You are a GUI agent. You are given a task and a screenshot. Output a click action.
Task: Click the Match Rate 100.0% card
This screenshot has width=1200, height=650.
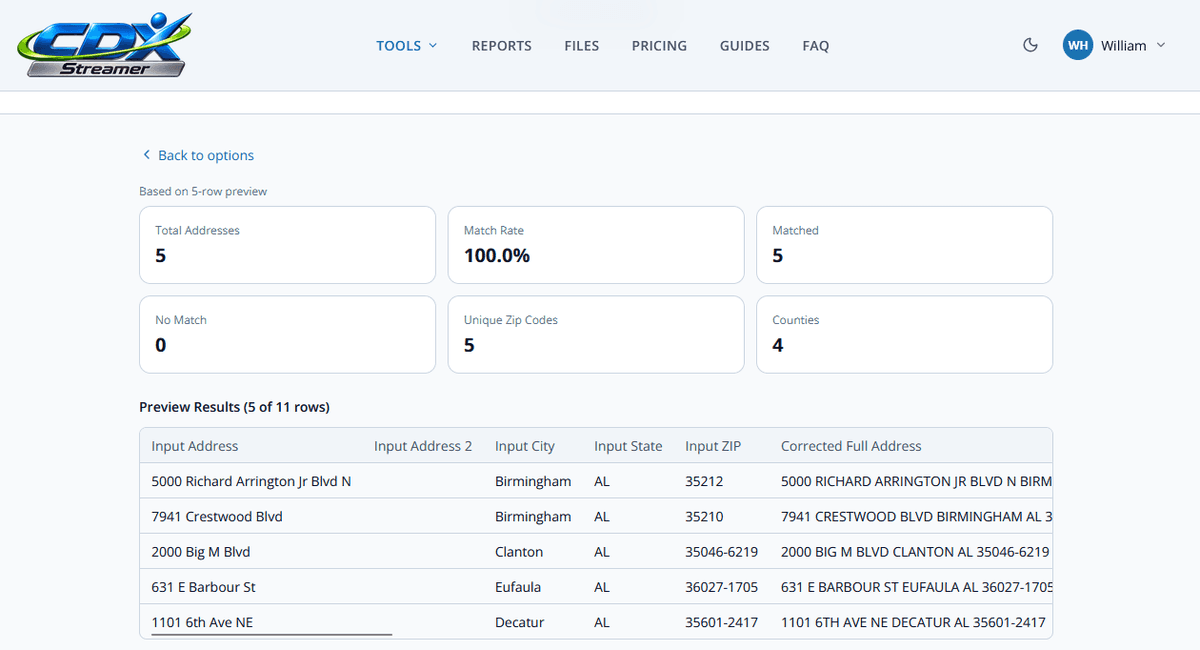(596, 245)
